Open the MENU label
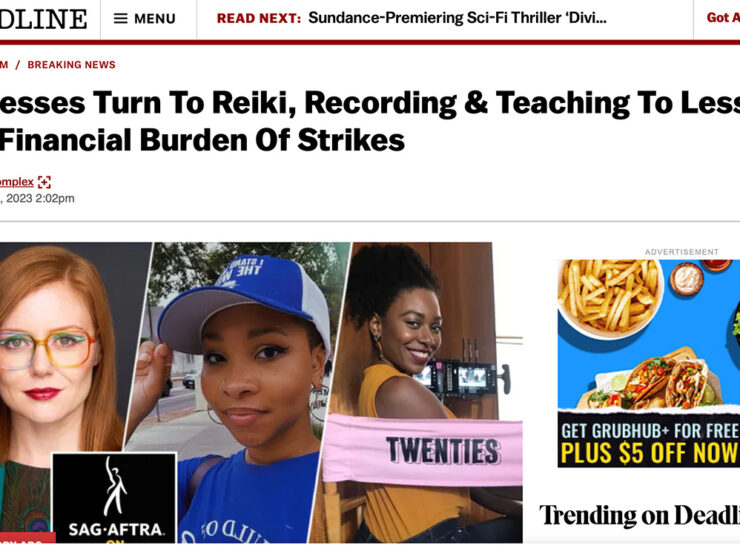 point(155,19)
